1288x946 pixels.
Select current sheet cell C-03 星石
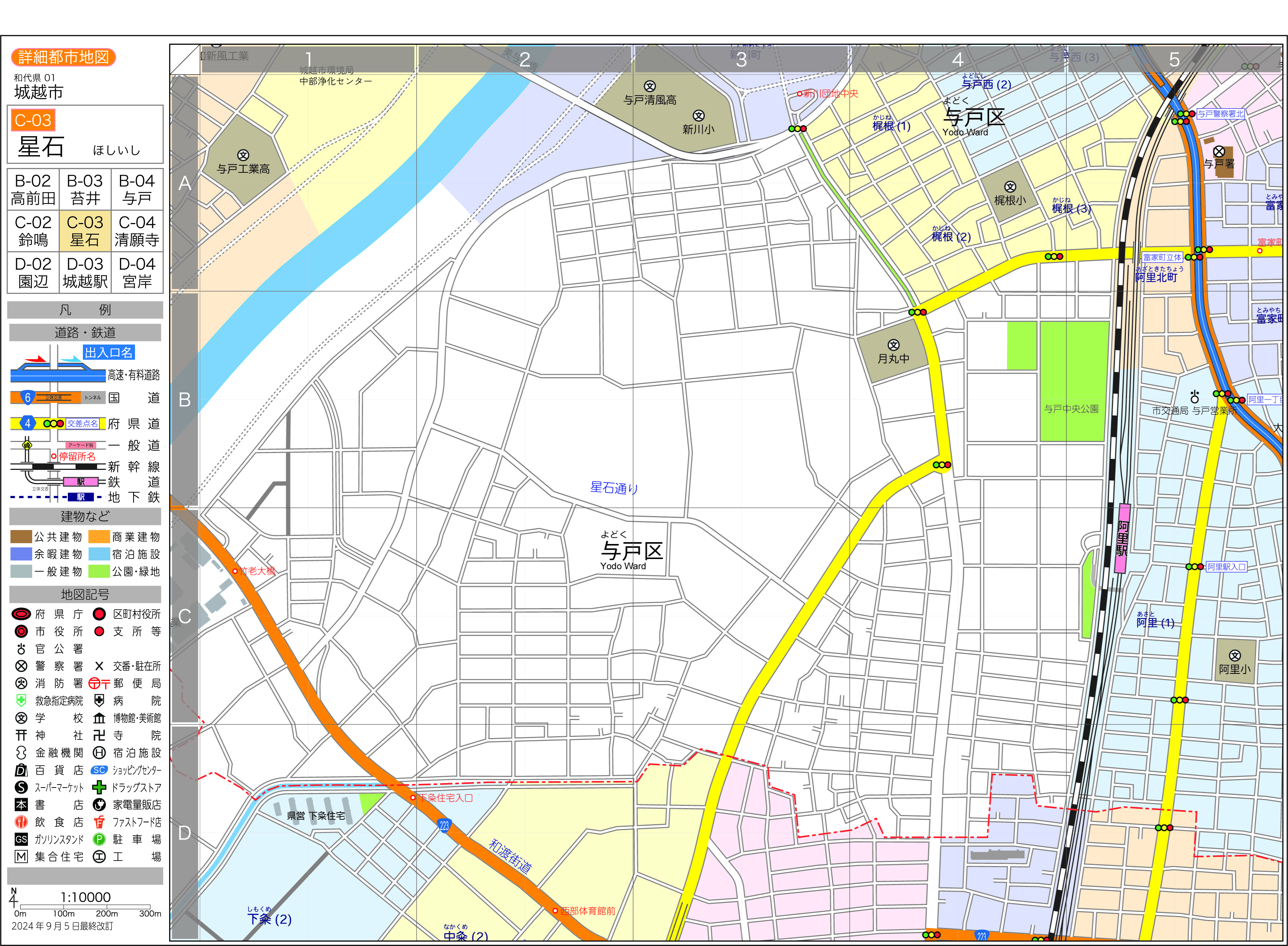pos(85,231)
